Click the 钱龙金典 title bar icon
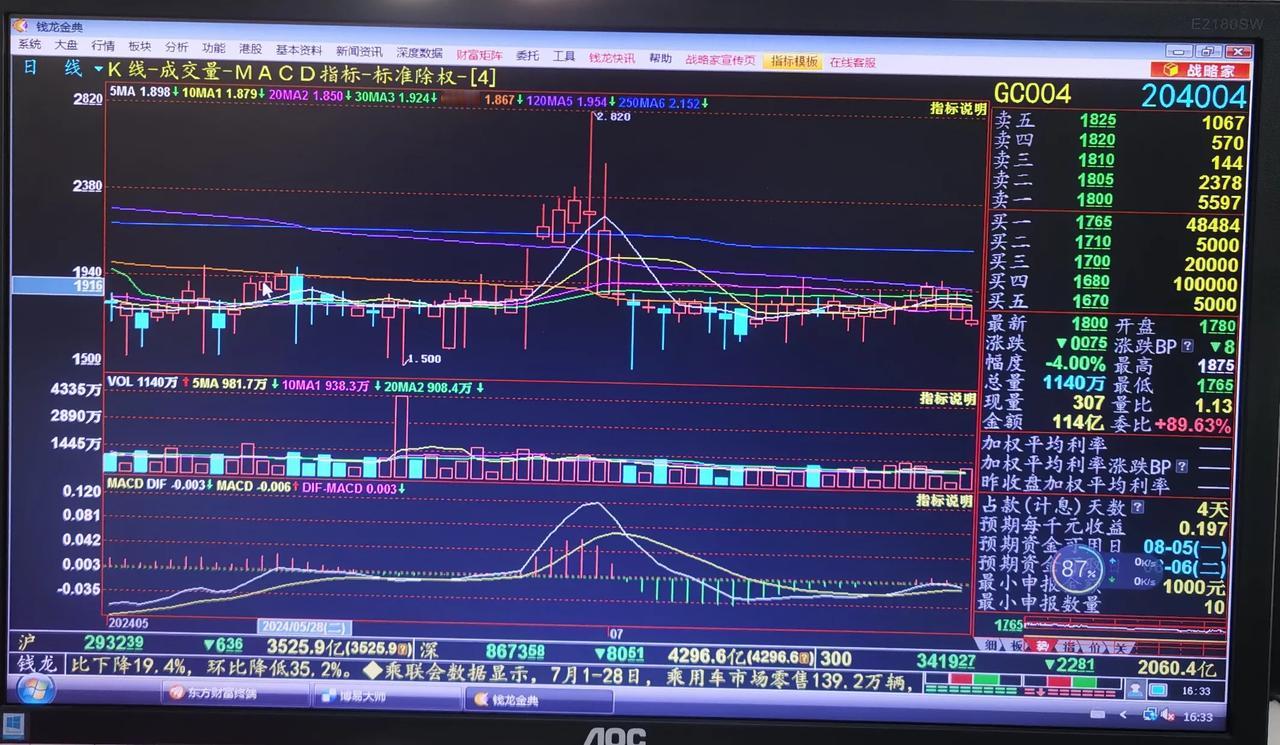Screen dimensions: 1280x745 point(19,26)
